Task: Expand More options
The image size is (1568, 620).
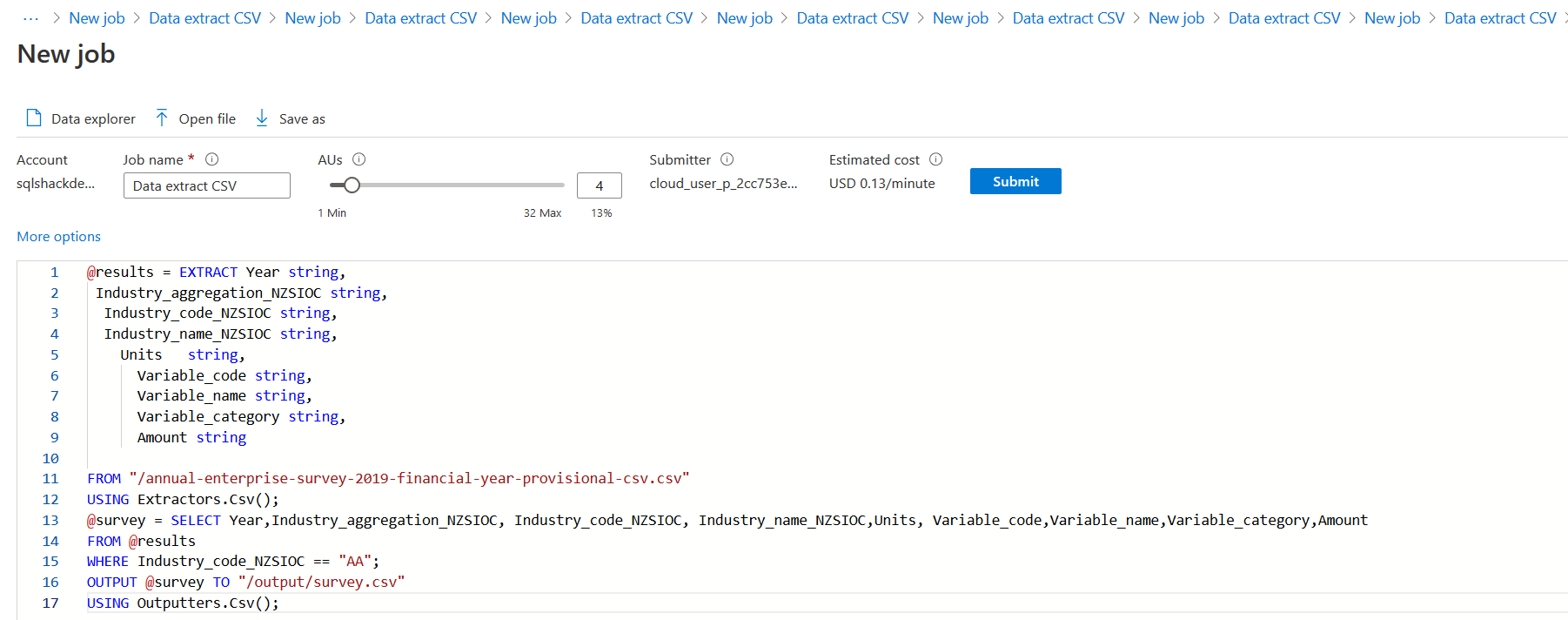Action: point(58,237)
